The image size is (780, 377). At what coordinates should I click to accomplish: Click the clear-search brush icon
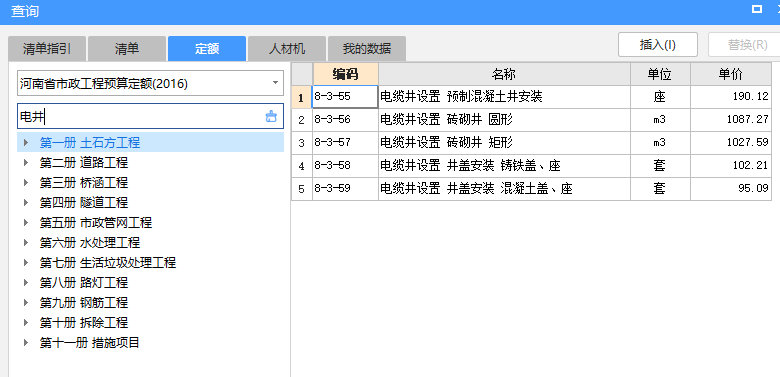pyautogui.click(x=271, y=117)
